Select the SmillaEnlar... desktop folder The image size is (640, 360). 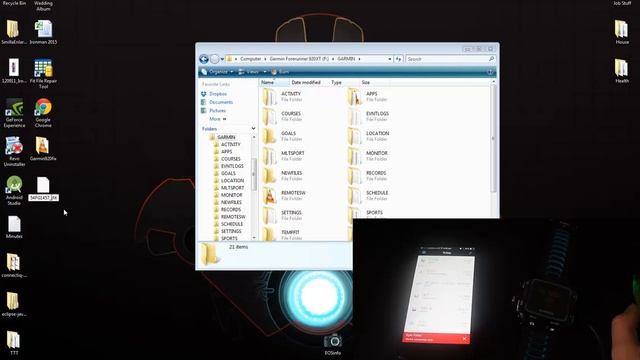coord(14,32)
